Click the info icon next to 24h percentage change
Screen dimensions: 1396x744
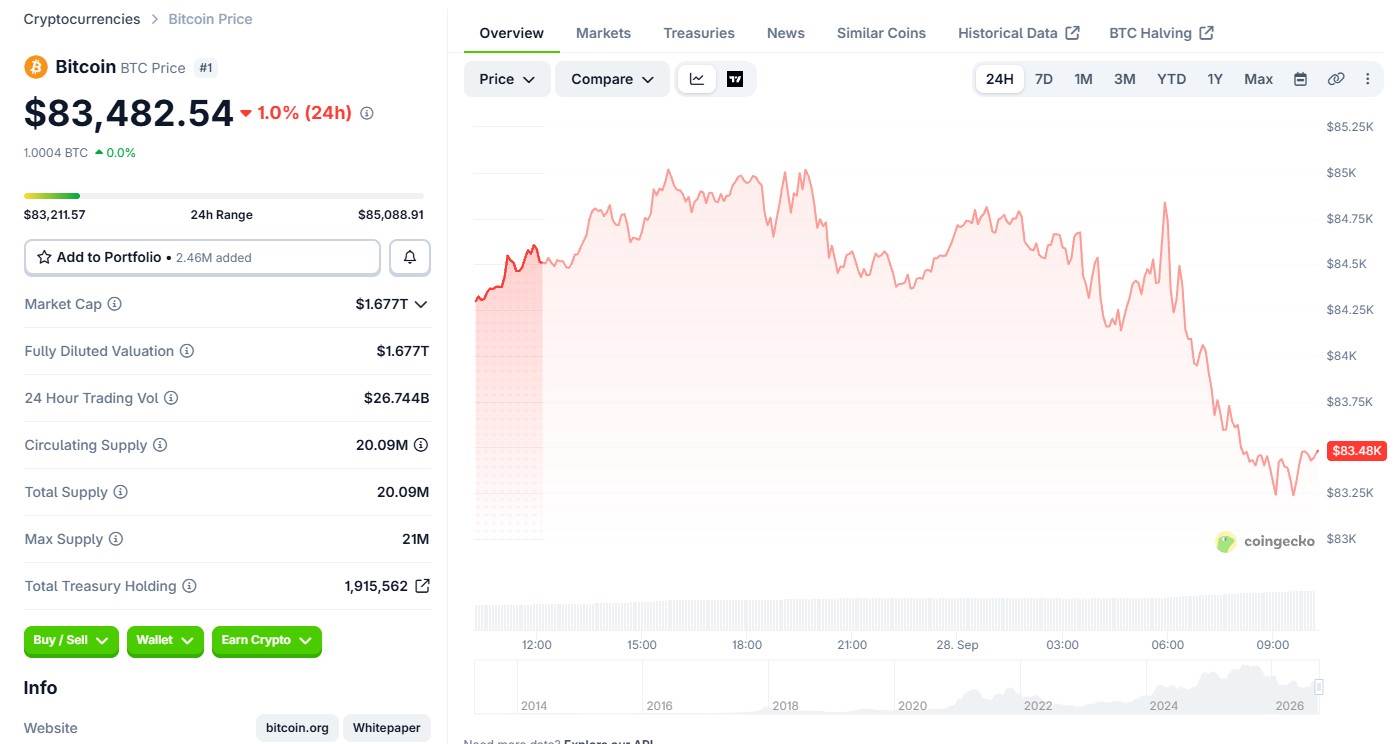[x=367, y=113]
